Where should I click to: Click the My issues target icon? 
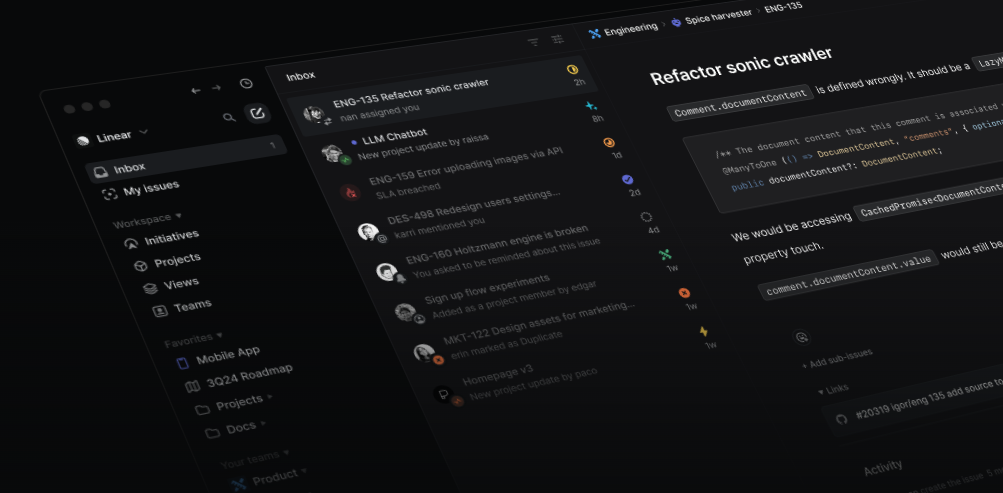pyautogui.click(x=109, y=194)
